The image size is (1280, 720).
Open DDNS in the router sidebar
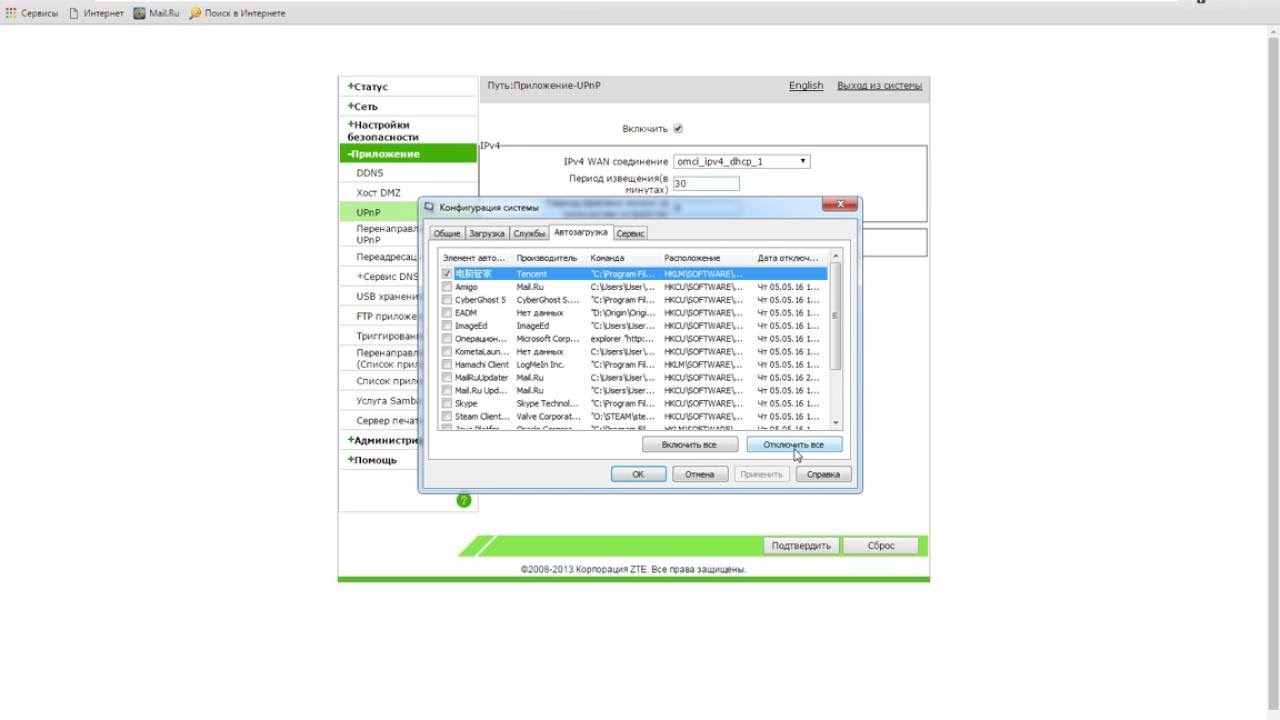coord(370,173)
